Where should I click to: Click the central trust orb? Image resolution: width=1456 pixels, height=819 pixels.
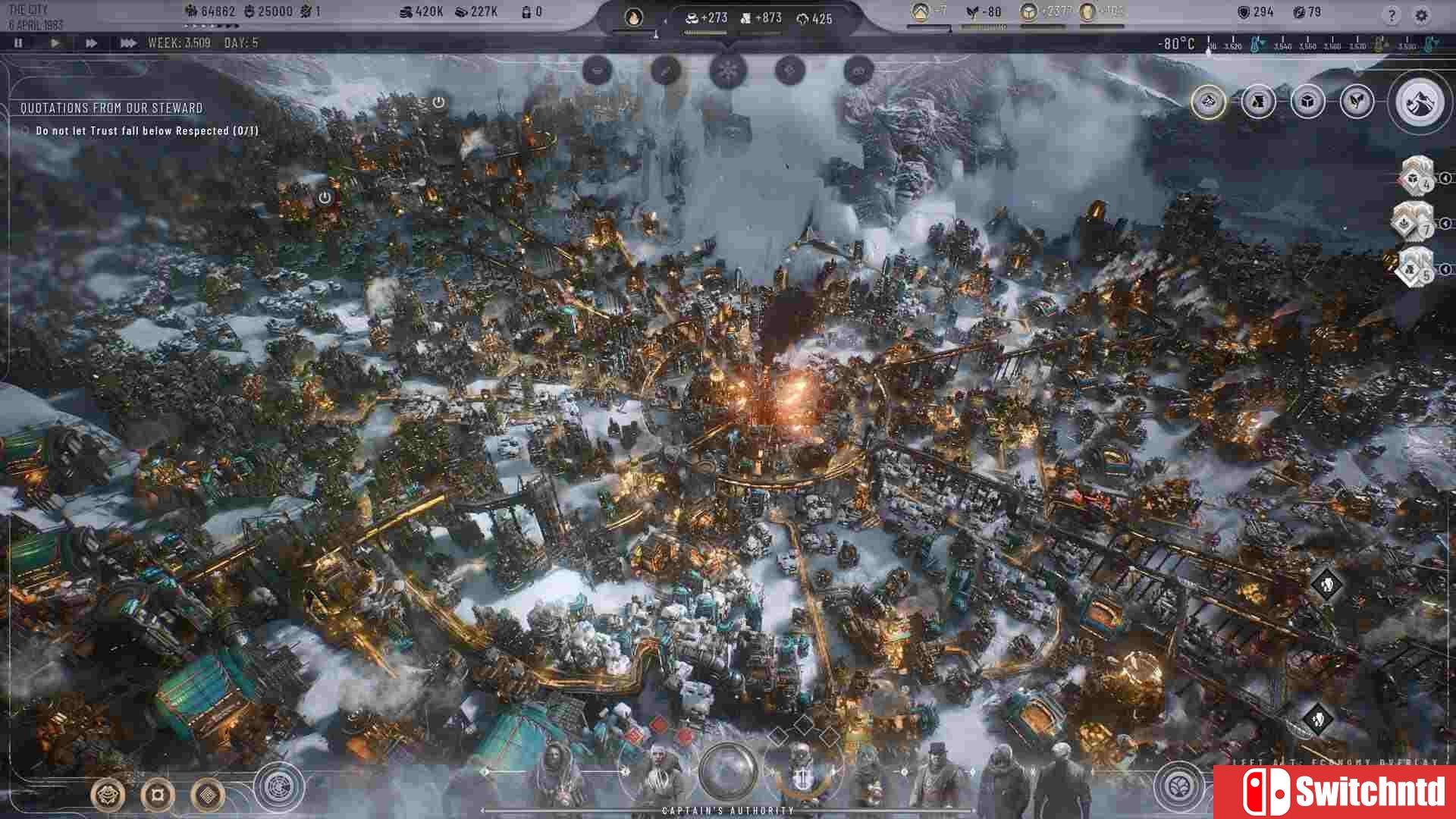(728, 772)
